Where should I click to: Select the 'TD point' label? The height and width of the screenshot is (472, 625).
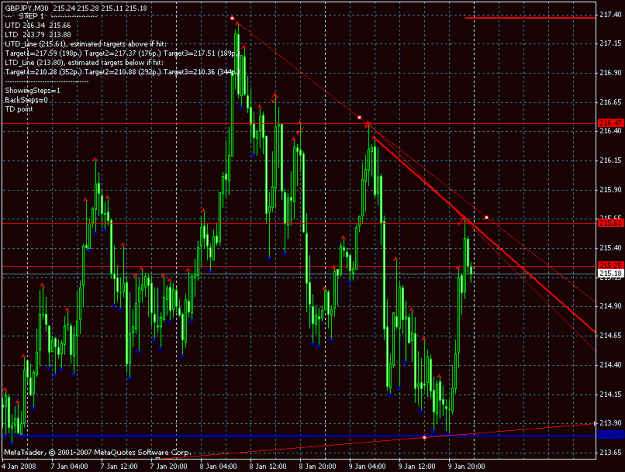tap(19, 109)
